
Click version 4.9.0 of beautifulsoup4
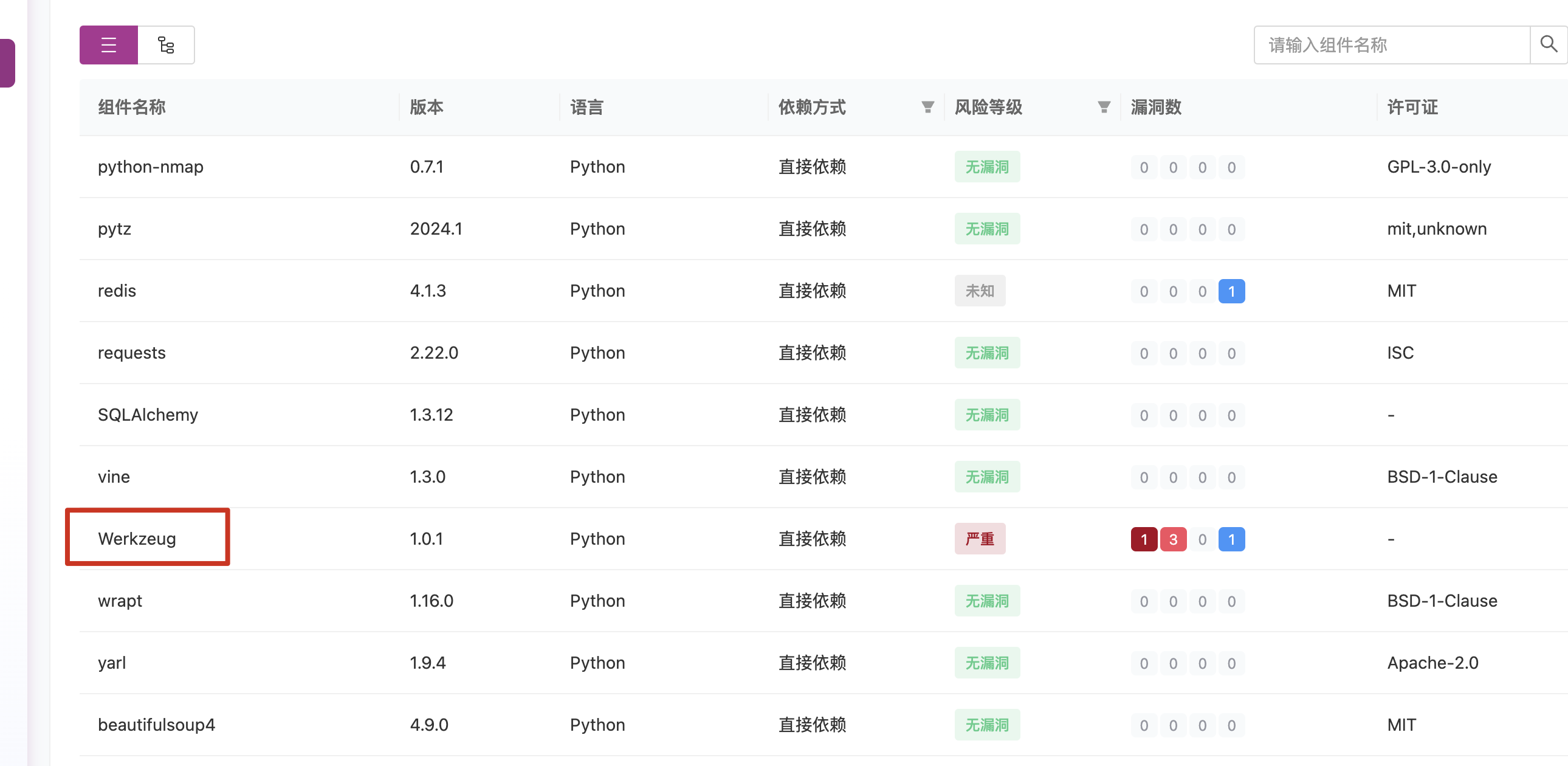click(428, 725)
